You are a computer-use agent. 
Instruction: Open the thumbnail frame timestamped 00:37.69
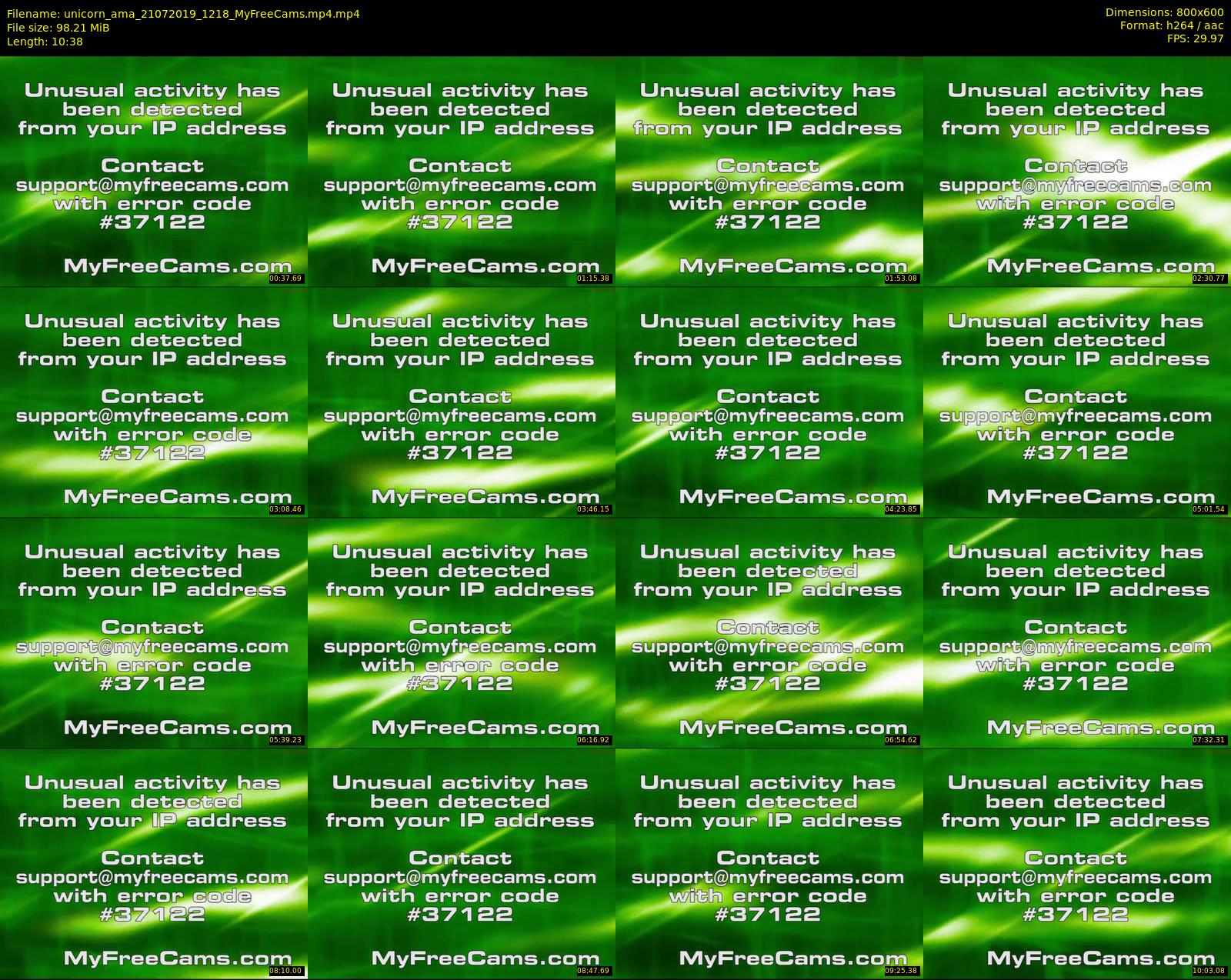click(x=154, y=172)
